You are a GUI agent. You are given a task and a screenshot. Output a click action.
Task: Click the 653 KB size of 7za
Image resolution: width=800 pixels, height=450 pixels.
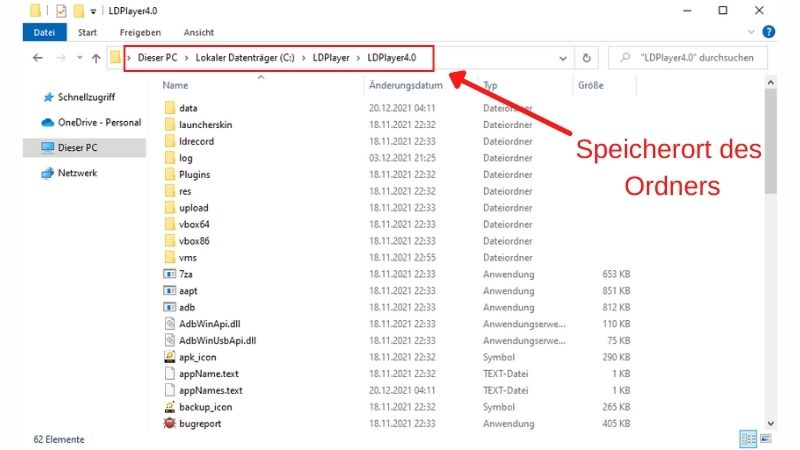tap(616, 274)
